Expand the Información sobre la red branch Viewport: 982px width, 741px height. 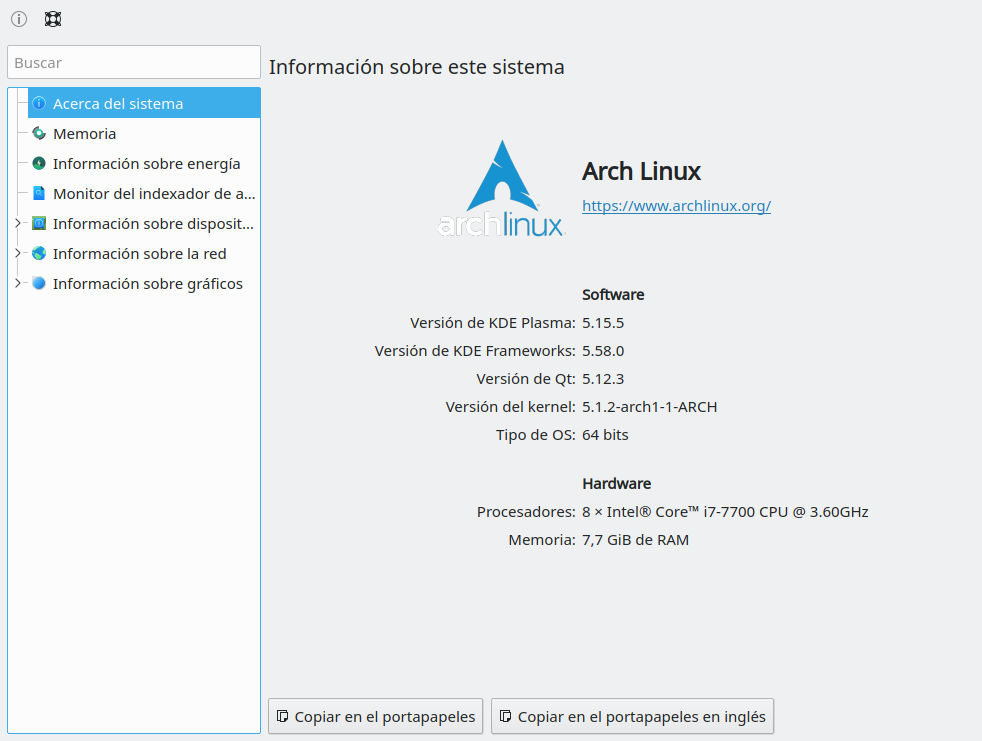coord(17,253)
